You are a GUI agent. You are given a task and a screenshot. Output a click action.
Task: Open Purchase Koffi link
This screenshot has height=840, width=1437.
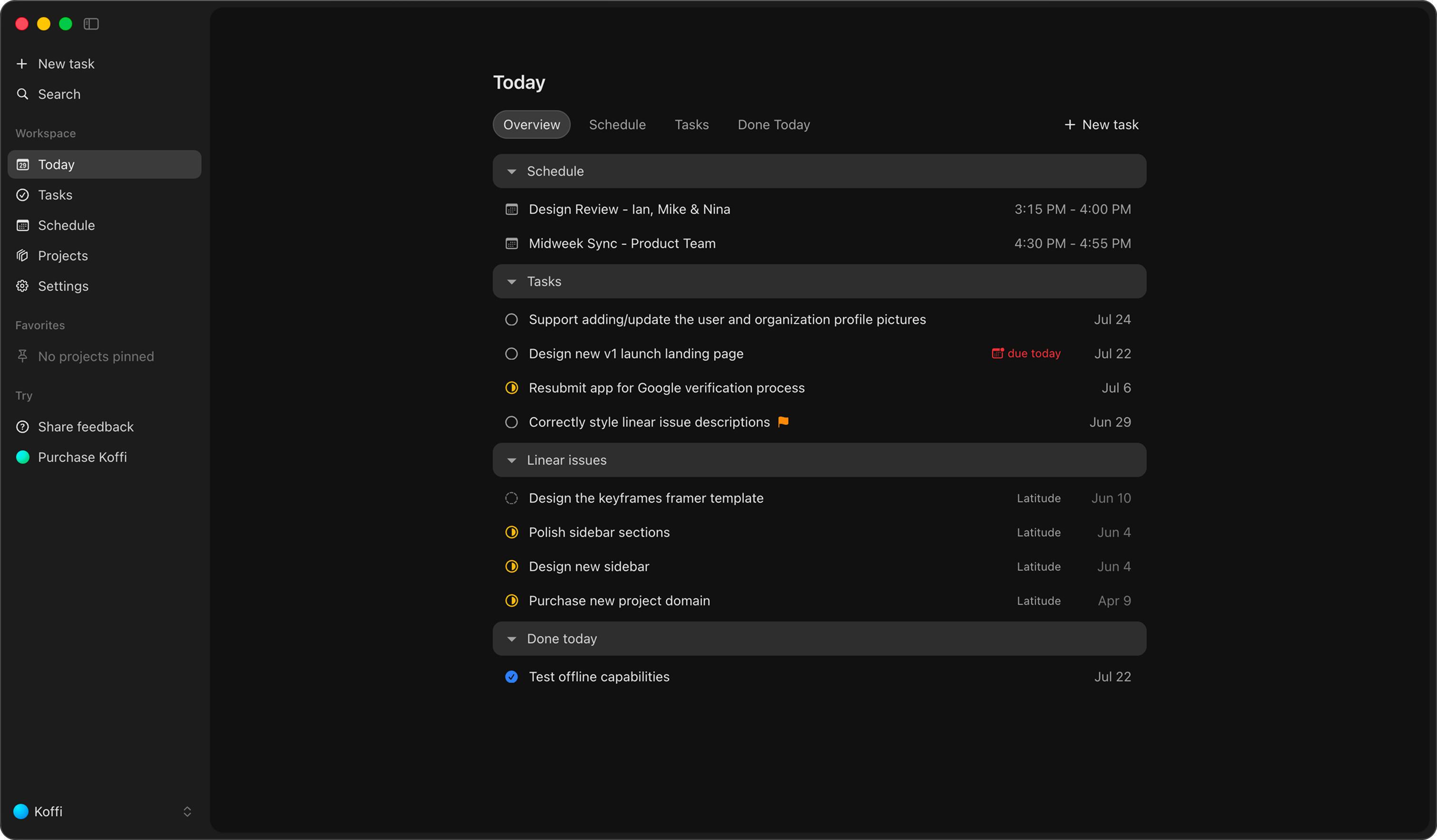82,458
